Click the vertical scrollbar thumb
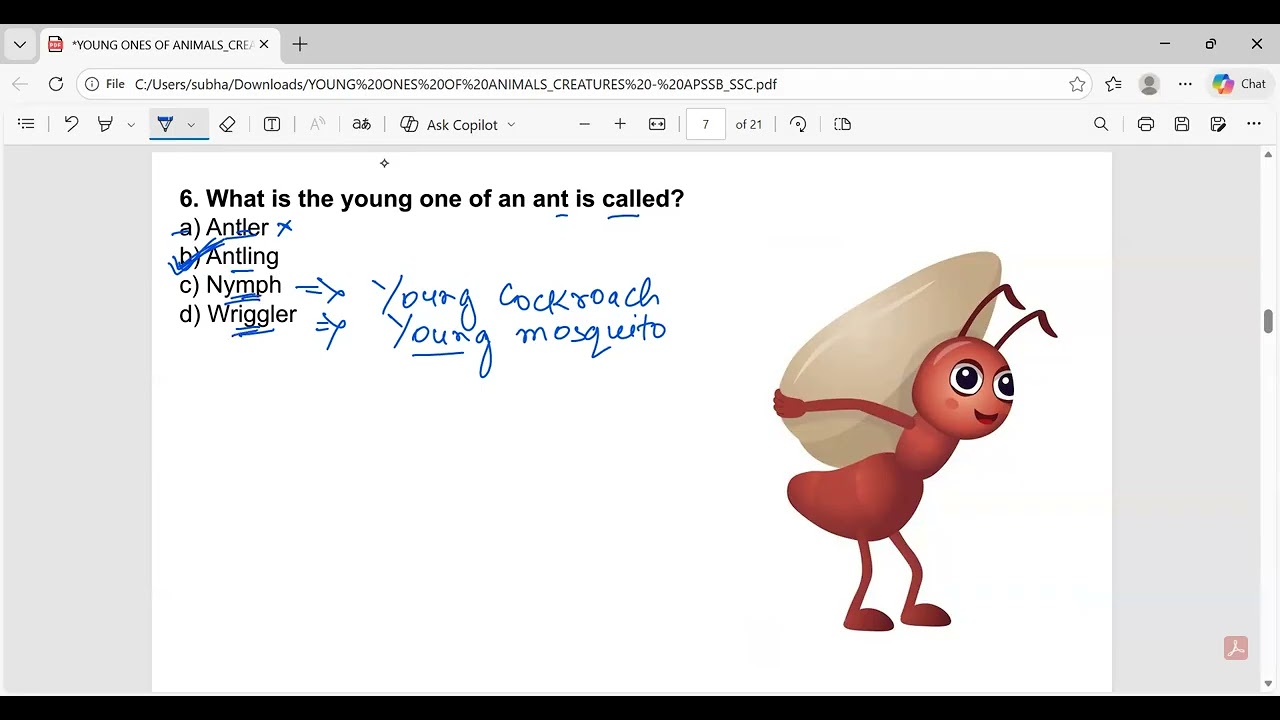This screenshot has width=1280, height=720. [x=1268, y=321]
